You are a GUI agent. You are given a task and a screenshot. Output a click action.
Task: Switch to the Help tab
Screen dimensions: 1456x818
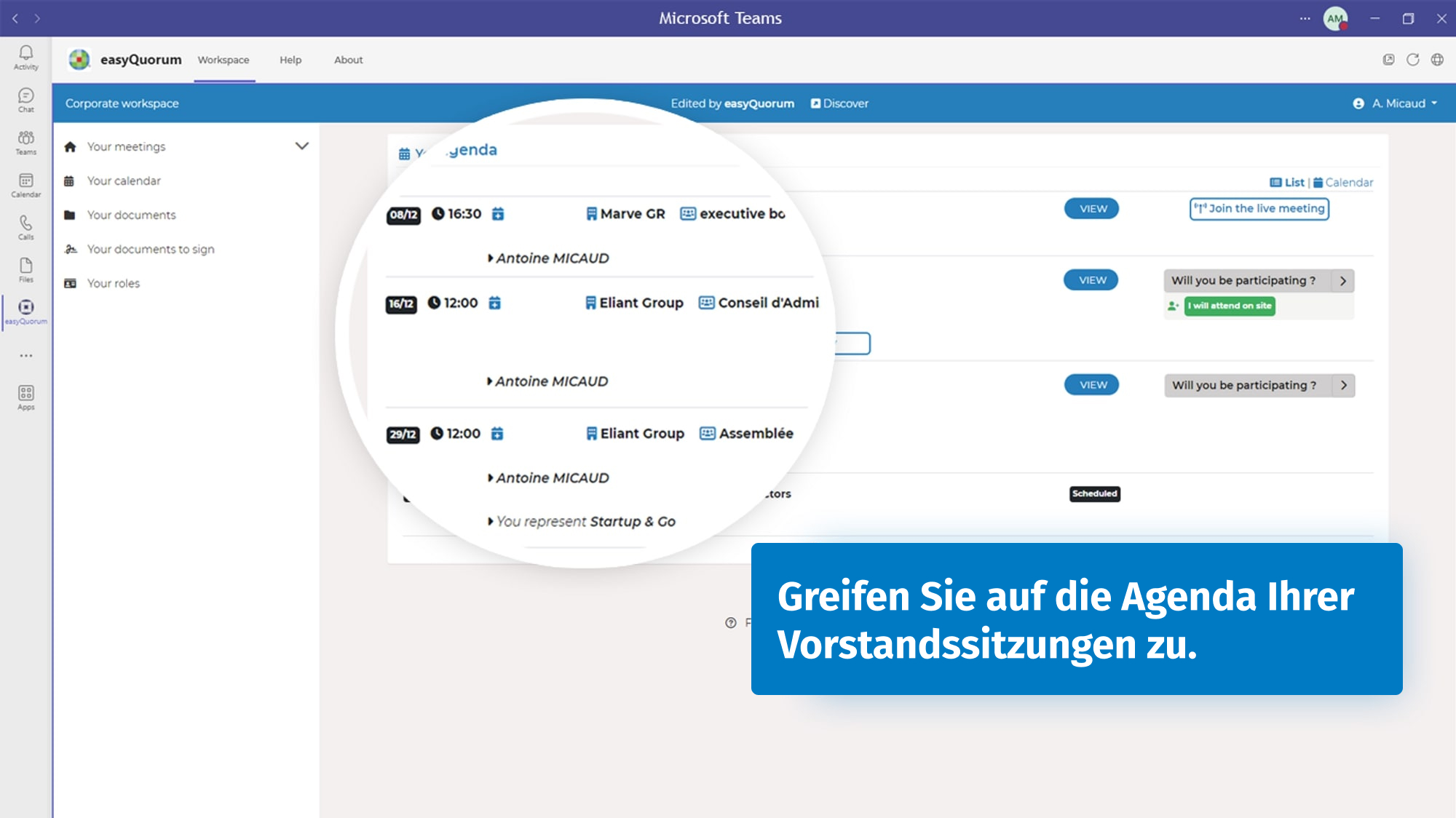click(290, 60)
